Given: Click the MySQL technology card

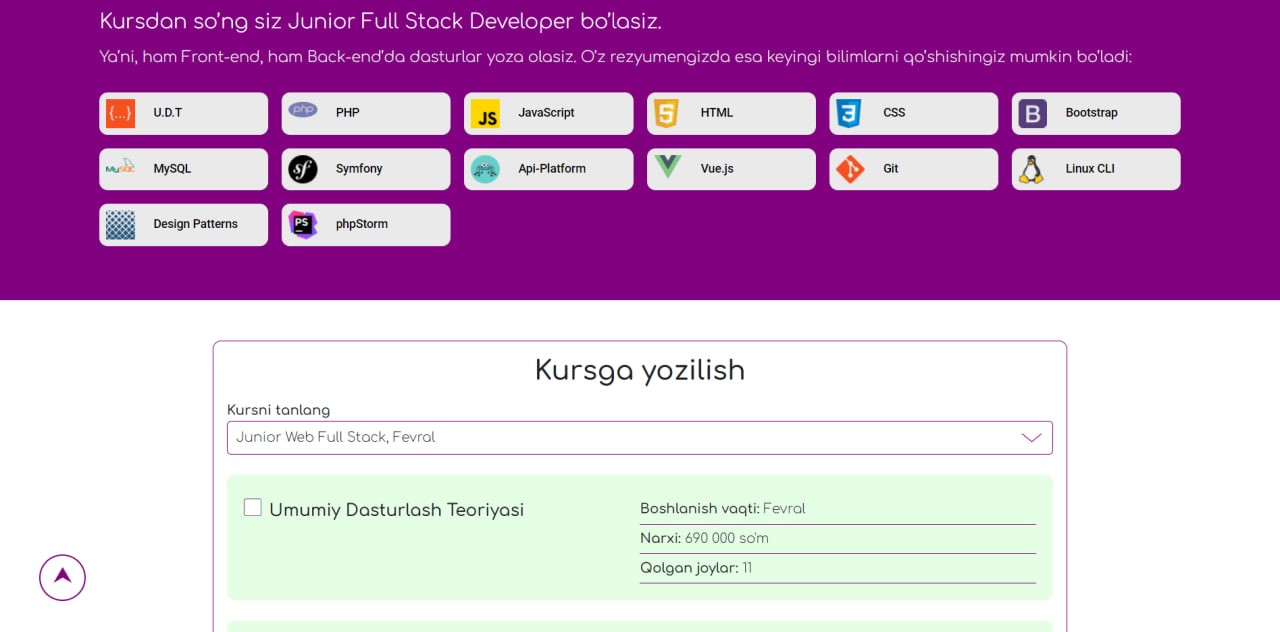Looking at the screenshot, I should (183, 168).
